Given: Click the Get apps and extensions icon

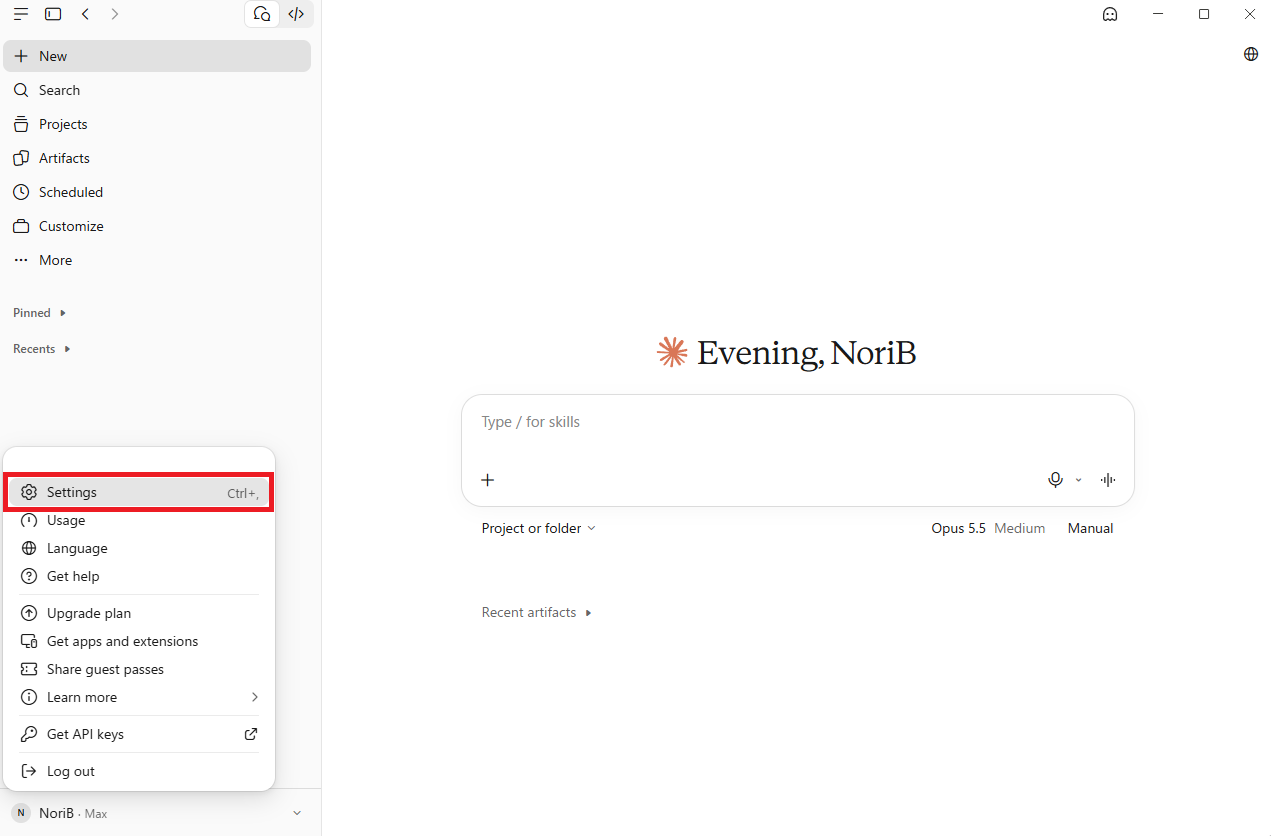Looking at the screenshot, I should pos(29,641).
